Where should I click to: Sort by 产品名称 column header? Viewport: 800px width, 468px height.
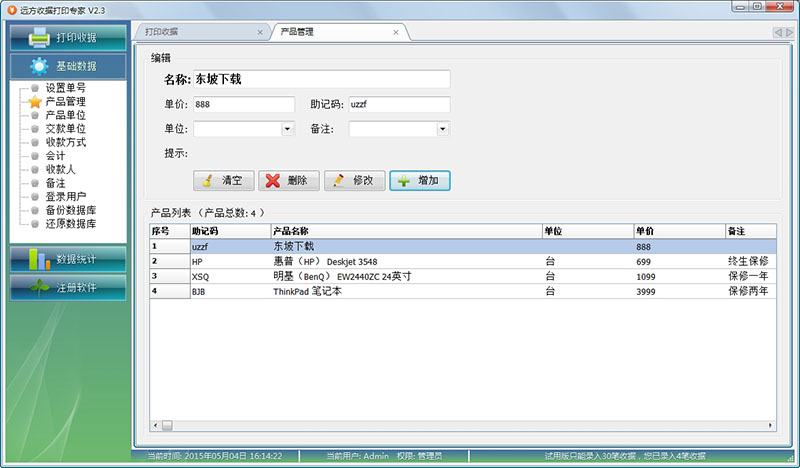[x=407, y=231]
